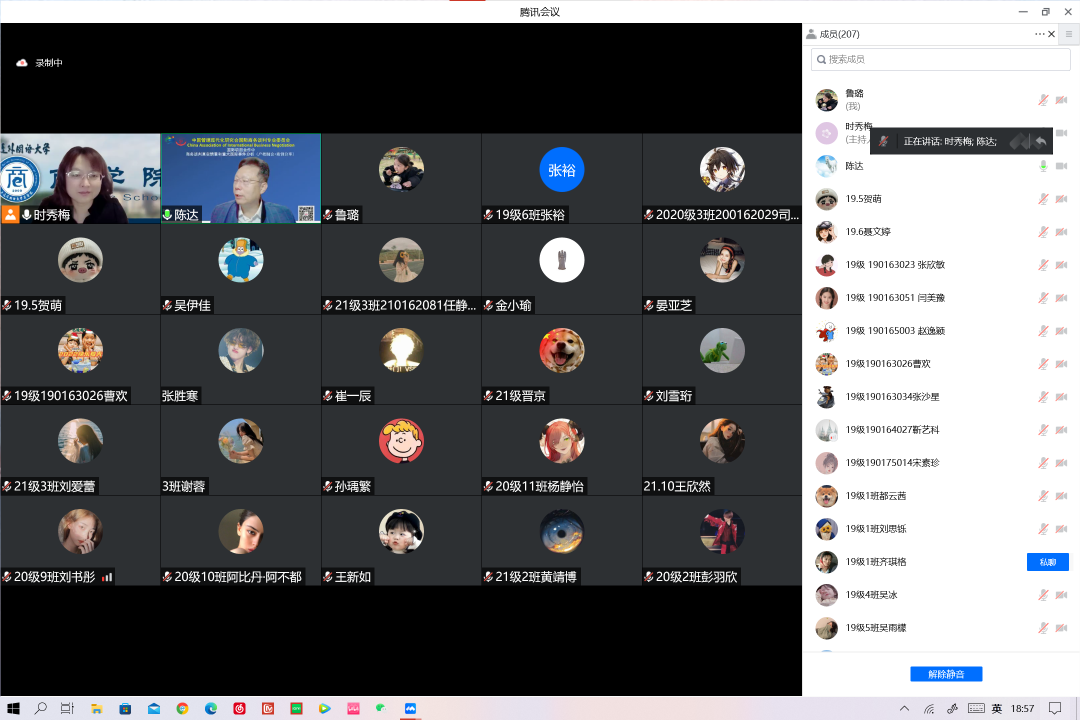Image resolution: width=1080 pixels, height=720 pixels.
Task: Toggle the camera icon beside 鲁璐 (我)
Action: [1061, 100]
